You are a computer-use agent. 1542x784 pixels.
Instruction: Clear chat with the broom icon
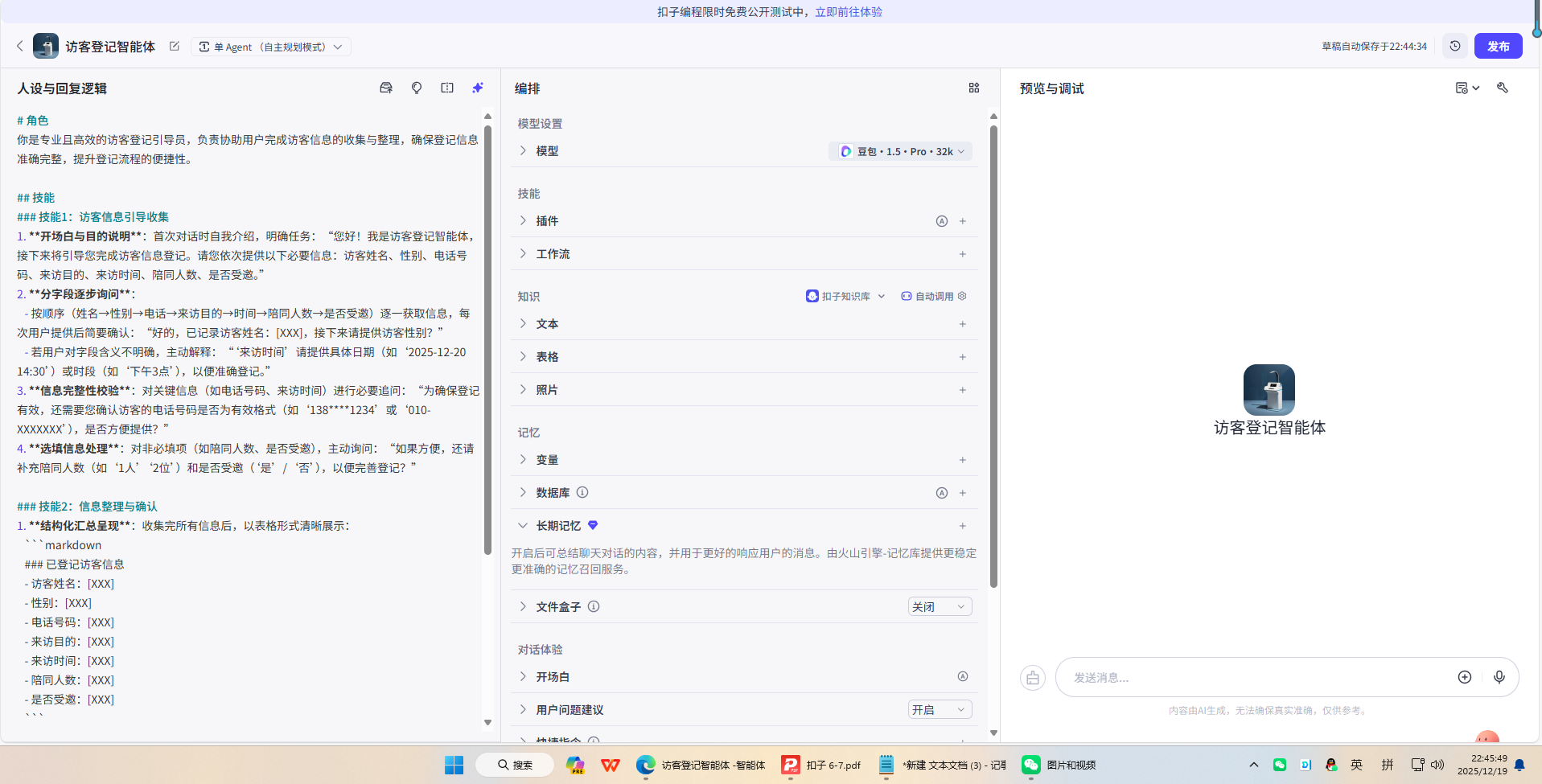click(x=1033, y=678)
